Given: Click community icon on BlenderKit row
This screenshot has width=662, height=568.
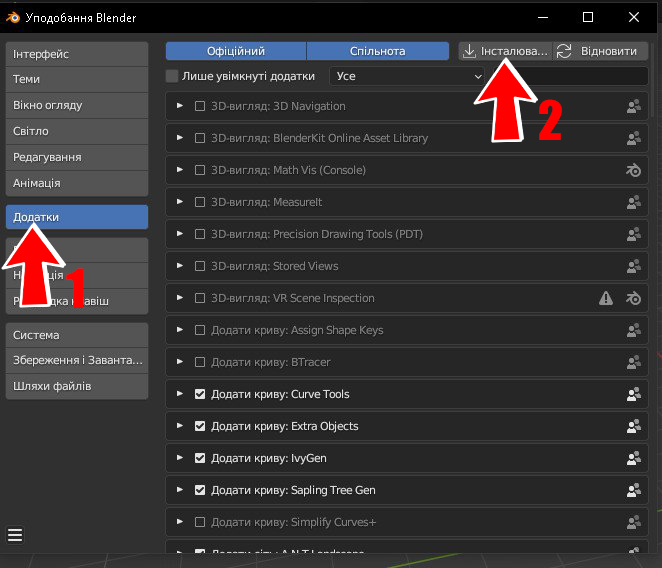Looking at the screenshot, I should tap(634, 138).
